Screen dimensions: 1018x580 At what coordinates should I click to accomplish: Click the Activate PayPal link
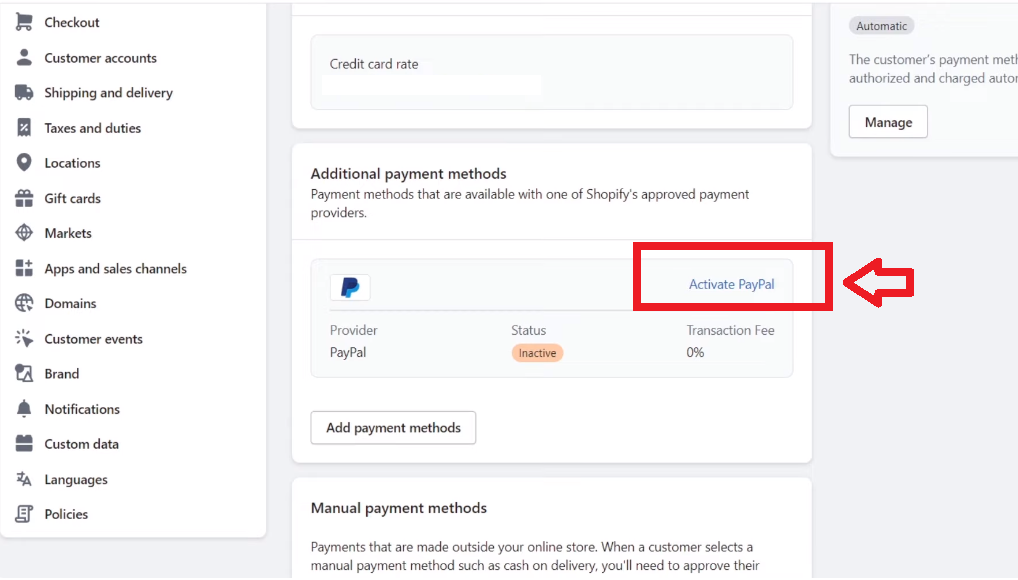coord(731,284)
